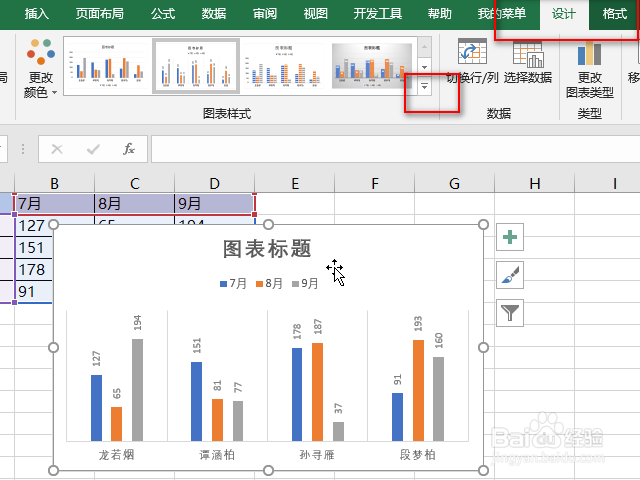640x480 pixels.
Task: Click the orange bar labeled 193
Action: [418, 391]
